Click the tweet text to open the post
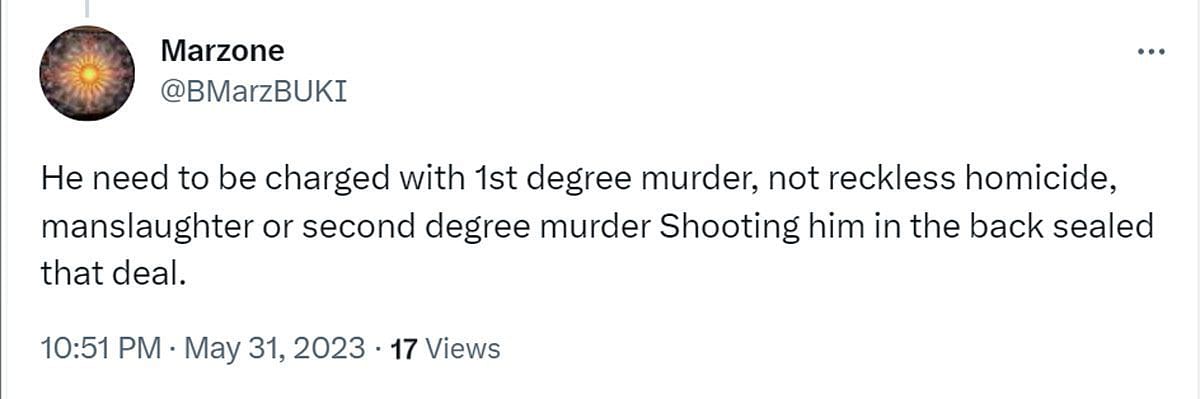The width and height of the screenshot is (1200, 399). tap(598, 227)
